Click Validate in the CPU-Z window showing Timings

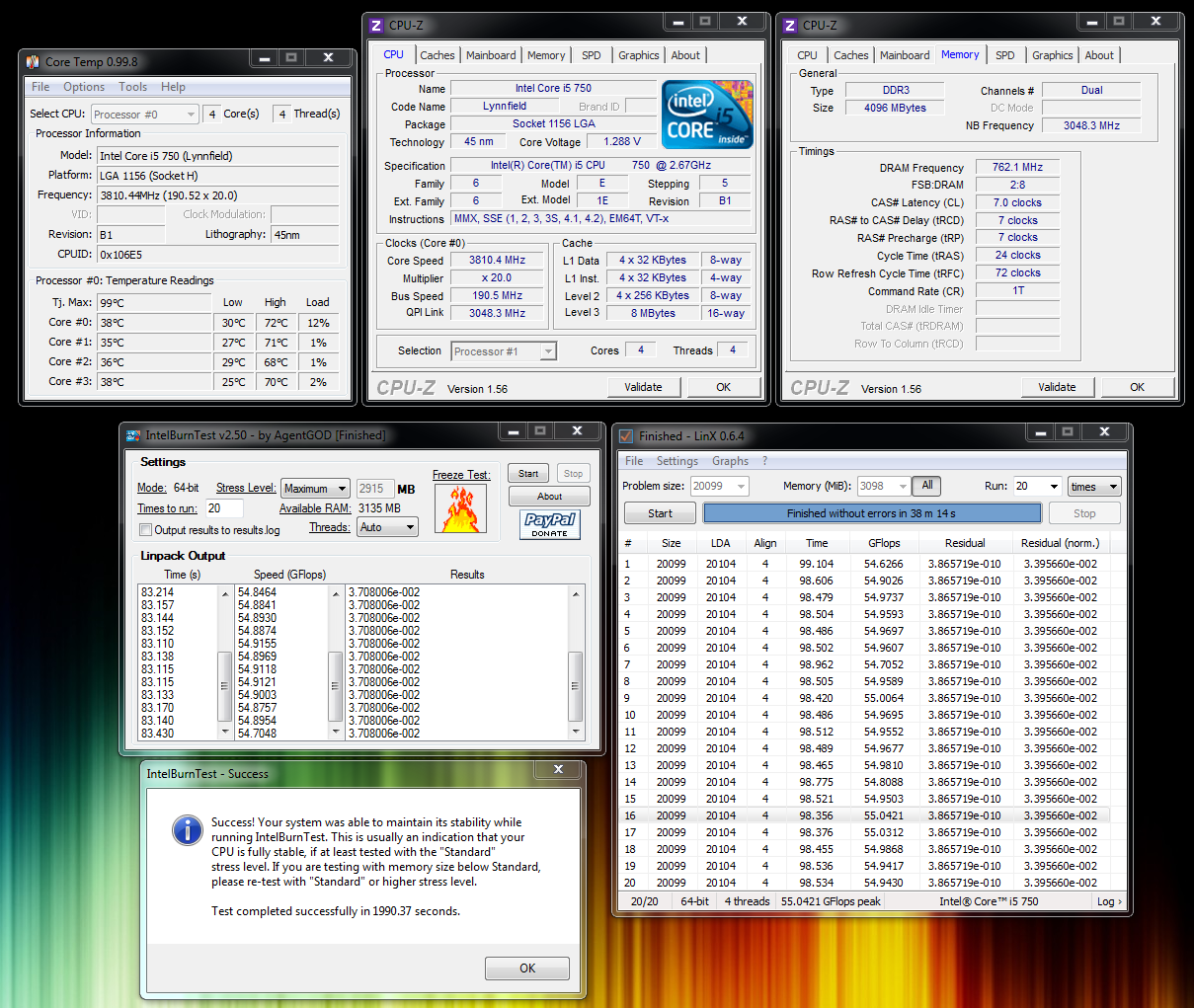tap(1057, 387)
